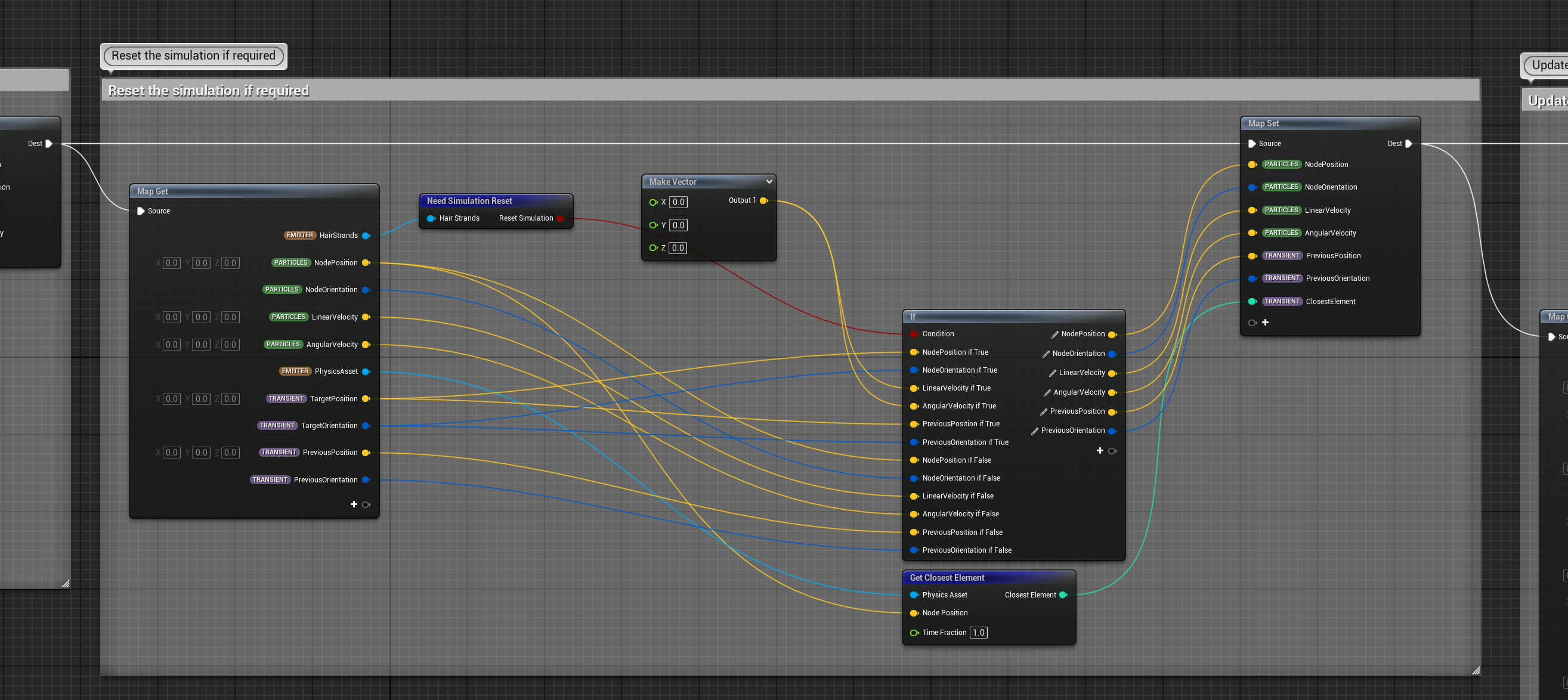The height and width of the screenshot is (700, 1568).
Task: Click the Make Vector dropdown arrow
Action: click(x=769, y=181)
